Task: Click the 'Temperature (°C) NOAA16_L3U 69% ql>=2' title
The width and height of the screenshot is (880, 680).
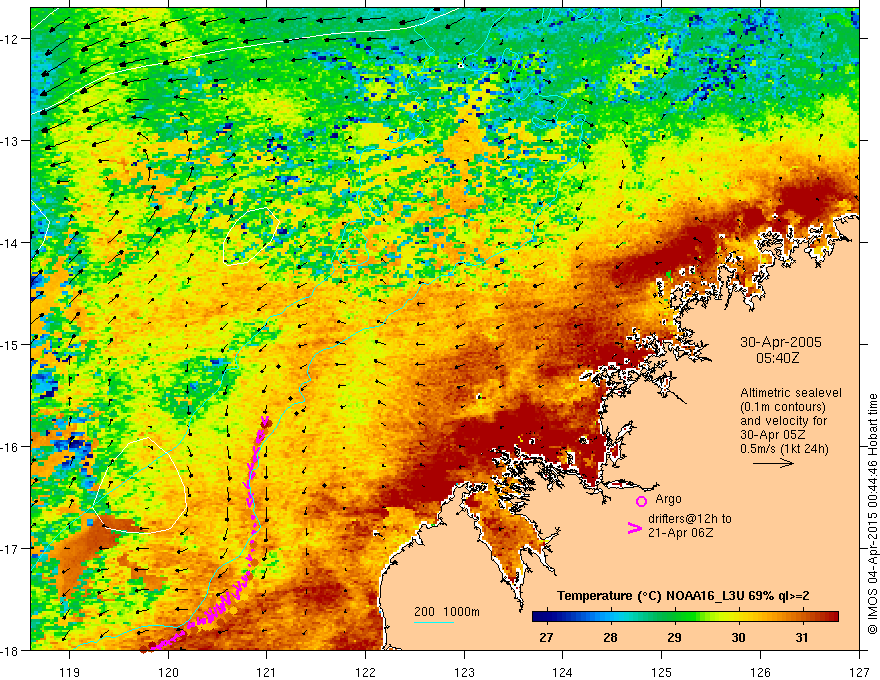Action: [x=683, y=596]
